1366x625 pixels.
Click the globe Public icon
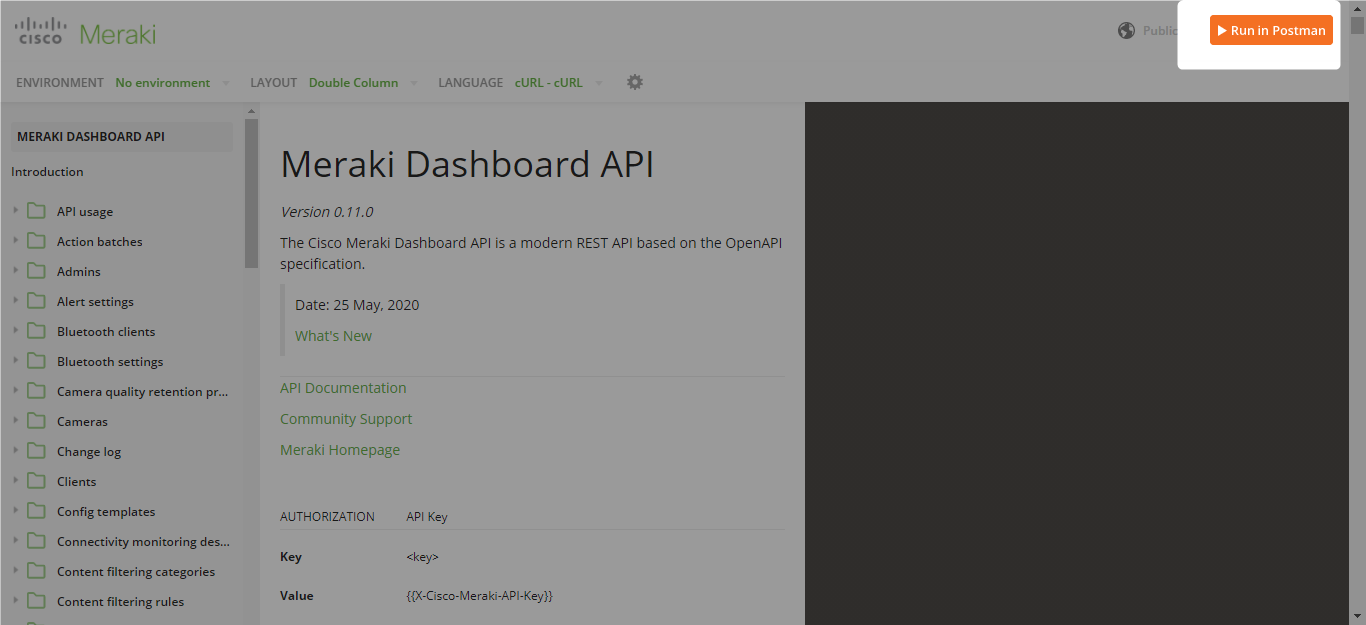coord(1127,30)
